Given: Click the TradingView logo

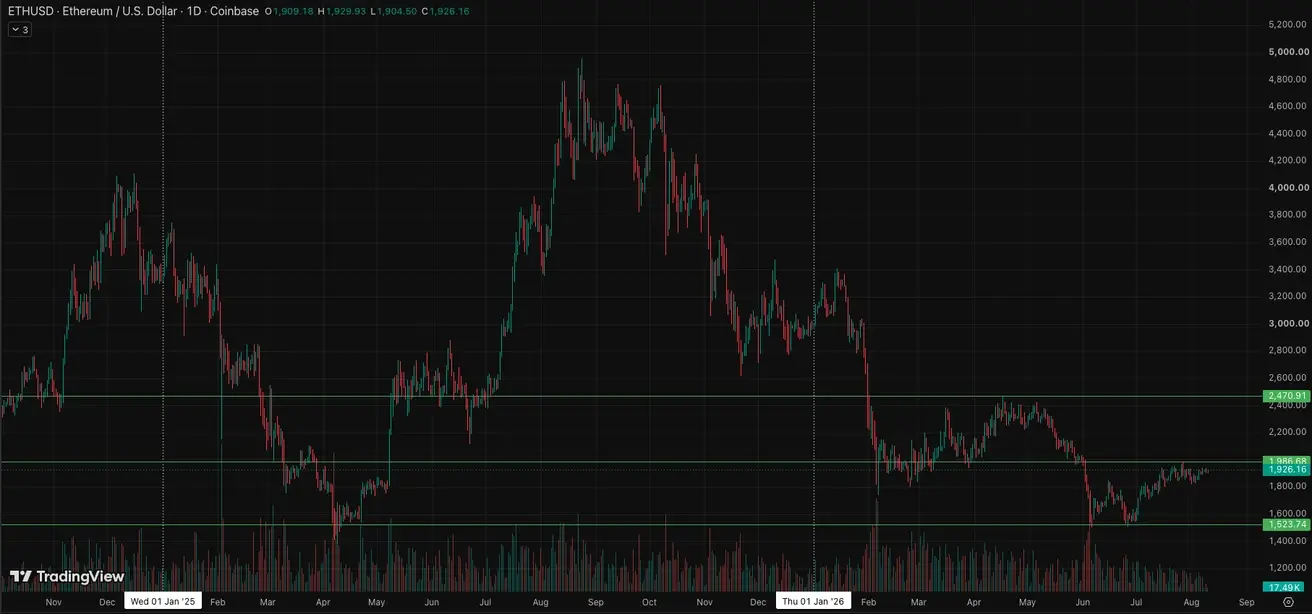Looking at the screenshot, I should (x=67, y=577).
